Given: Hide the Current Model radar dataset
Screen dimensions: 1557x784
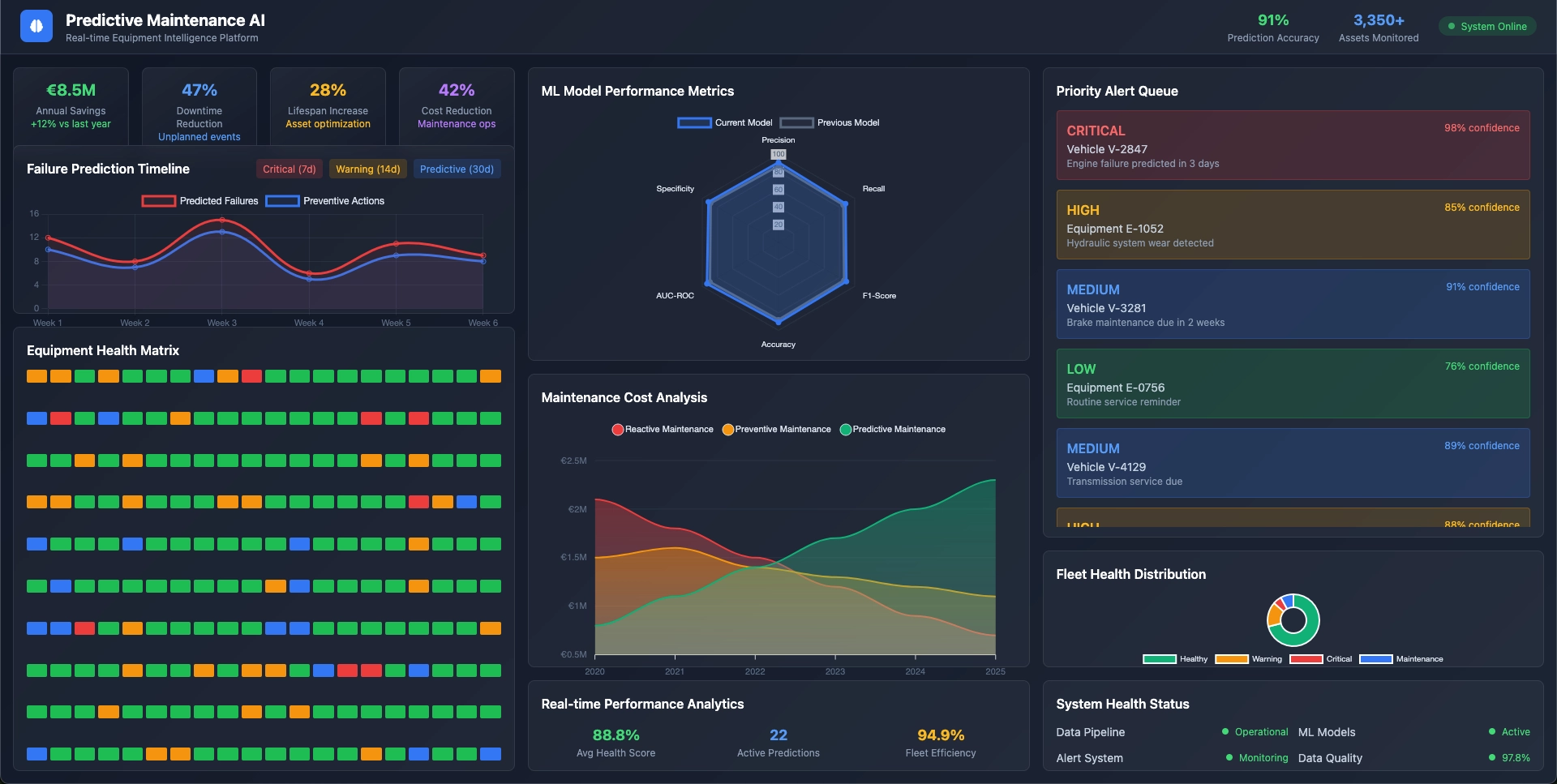Looking at the screenshot, I should pos(694,123).
